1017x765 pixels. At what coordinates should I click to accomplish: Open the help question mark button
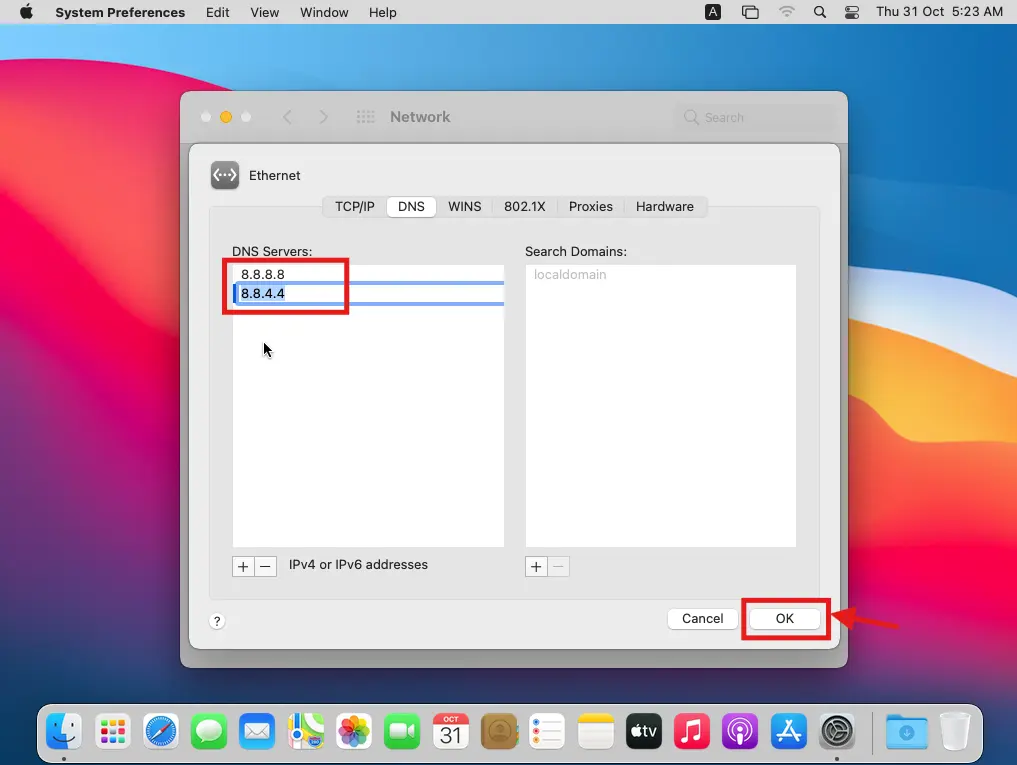coord(217,621)
